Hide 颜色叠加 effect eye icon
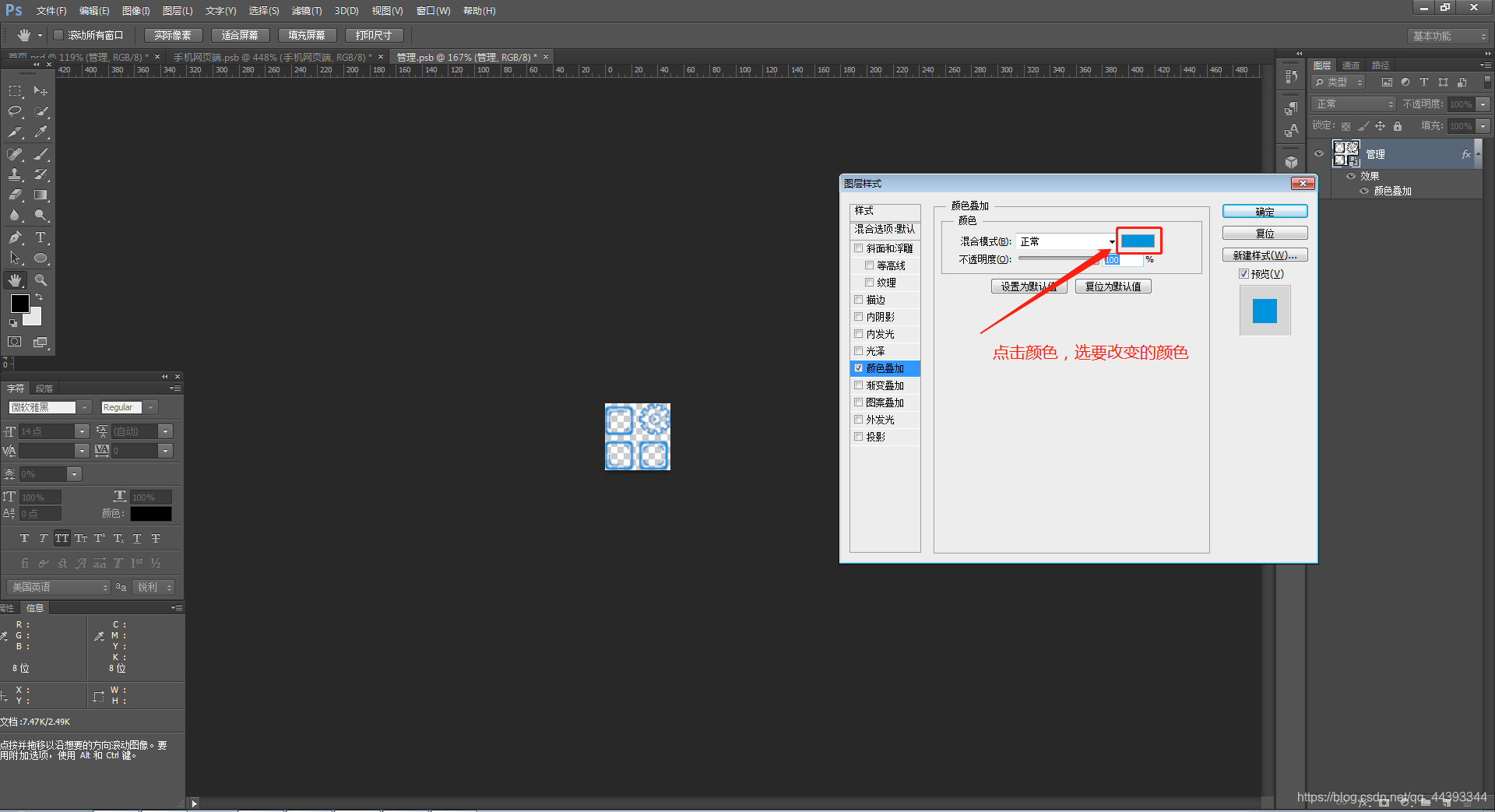 (1364, 191)
